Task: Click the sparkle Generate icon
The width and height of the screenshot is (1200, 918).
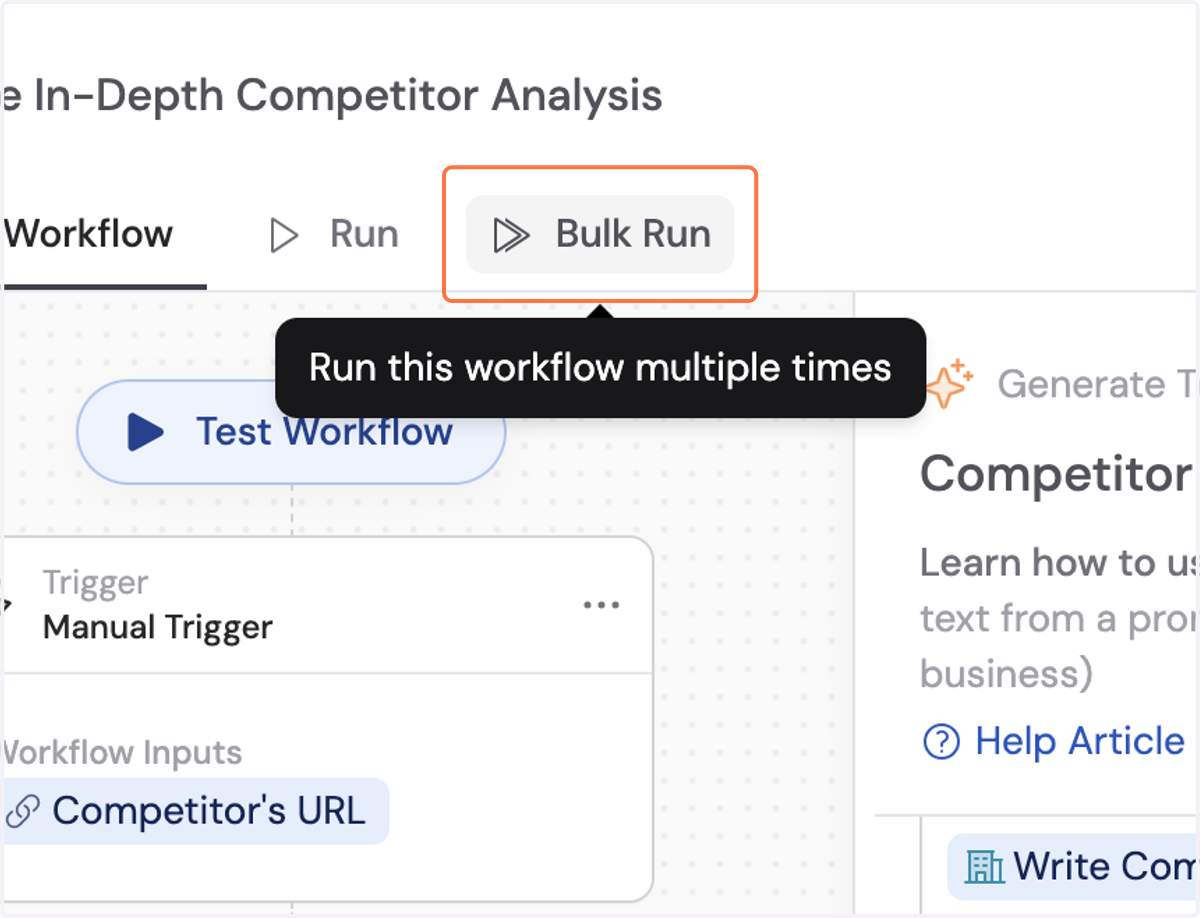Action: [949, 384]
